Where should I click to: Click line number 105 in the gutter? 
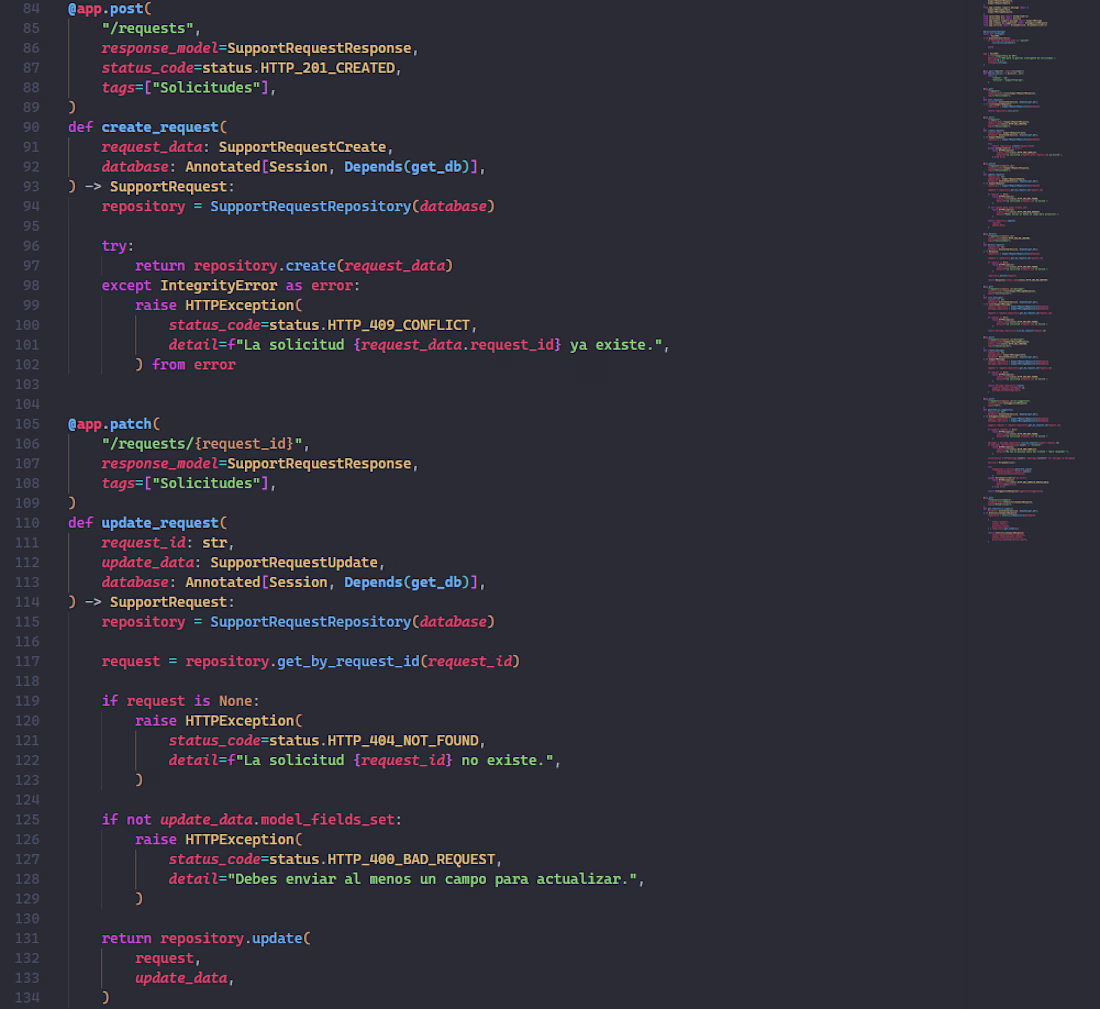coord(27,424)
